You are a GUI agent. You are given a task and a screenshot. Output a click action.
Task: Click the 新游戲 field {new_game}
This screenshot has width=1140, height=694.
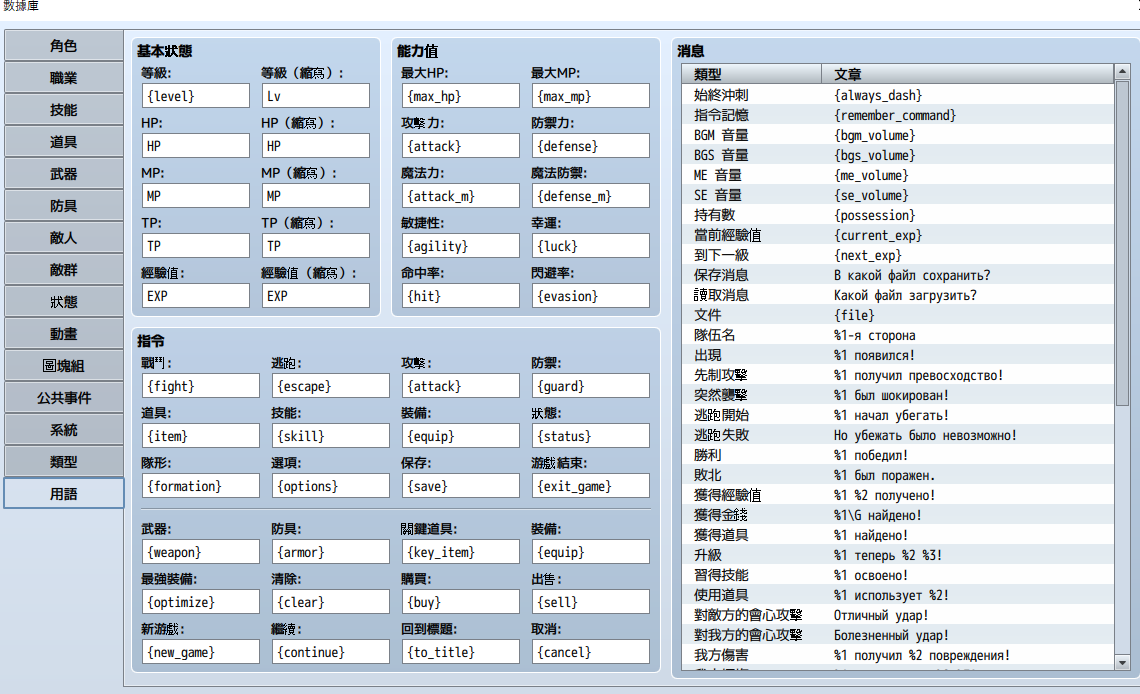tap(201, 653)
